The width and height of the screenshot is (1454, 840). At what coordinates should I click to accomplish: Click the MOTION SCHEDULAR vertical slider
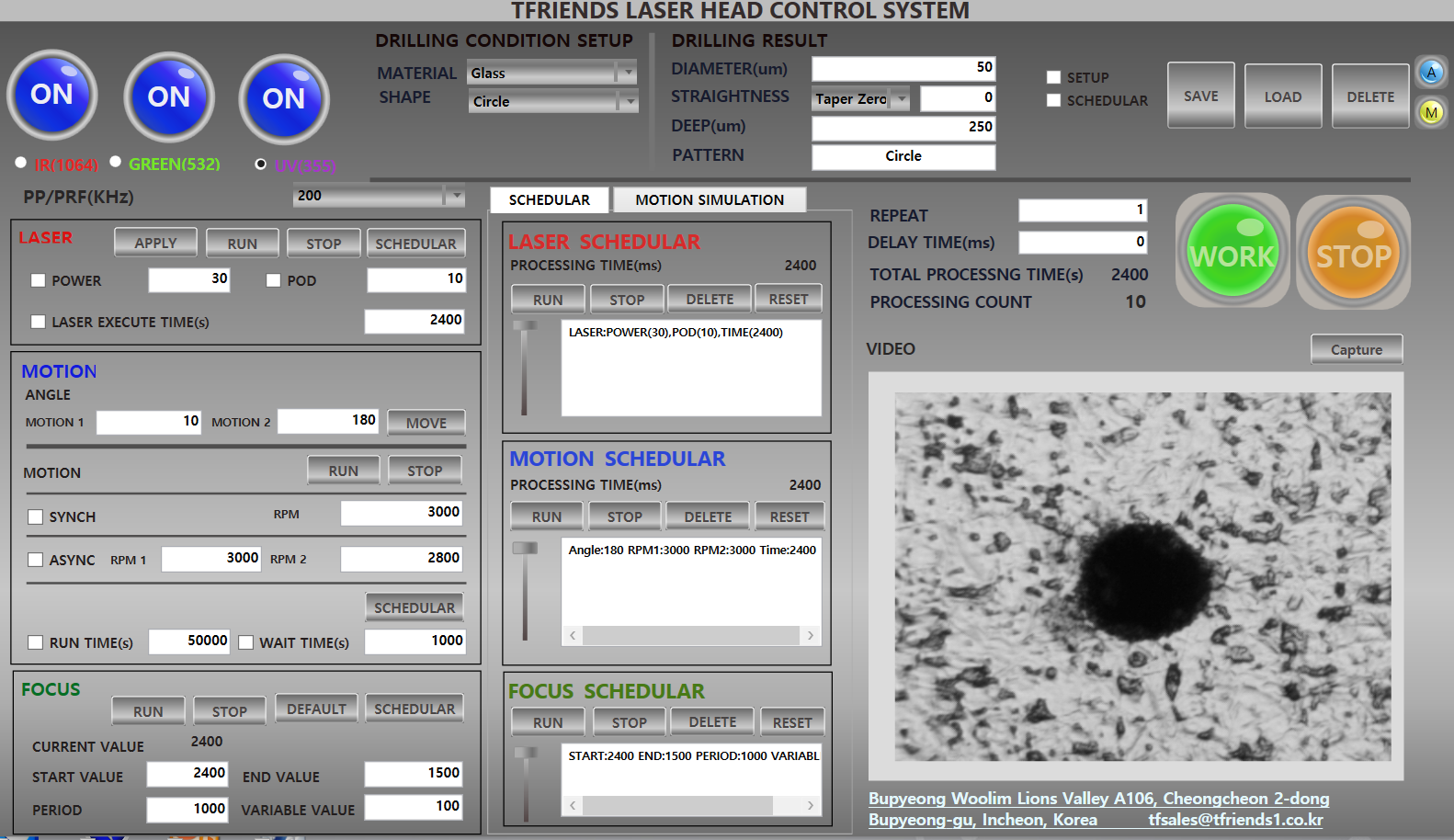(x=525, y=590)
